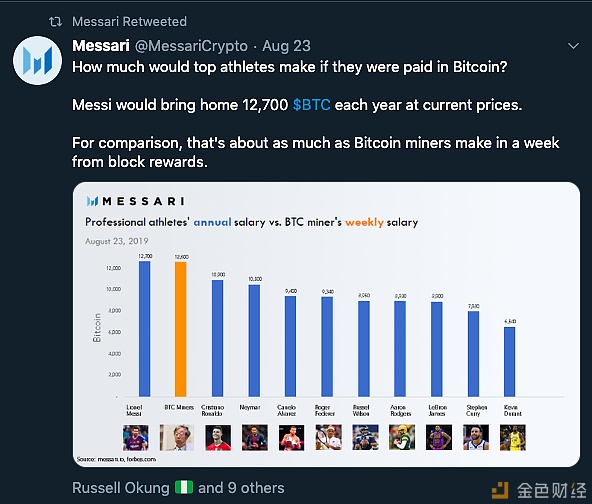Click the retweet icon beside Messari Retweeted
Viewport: 592px width, 504px height.
[x=56, y=22]
